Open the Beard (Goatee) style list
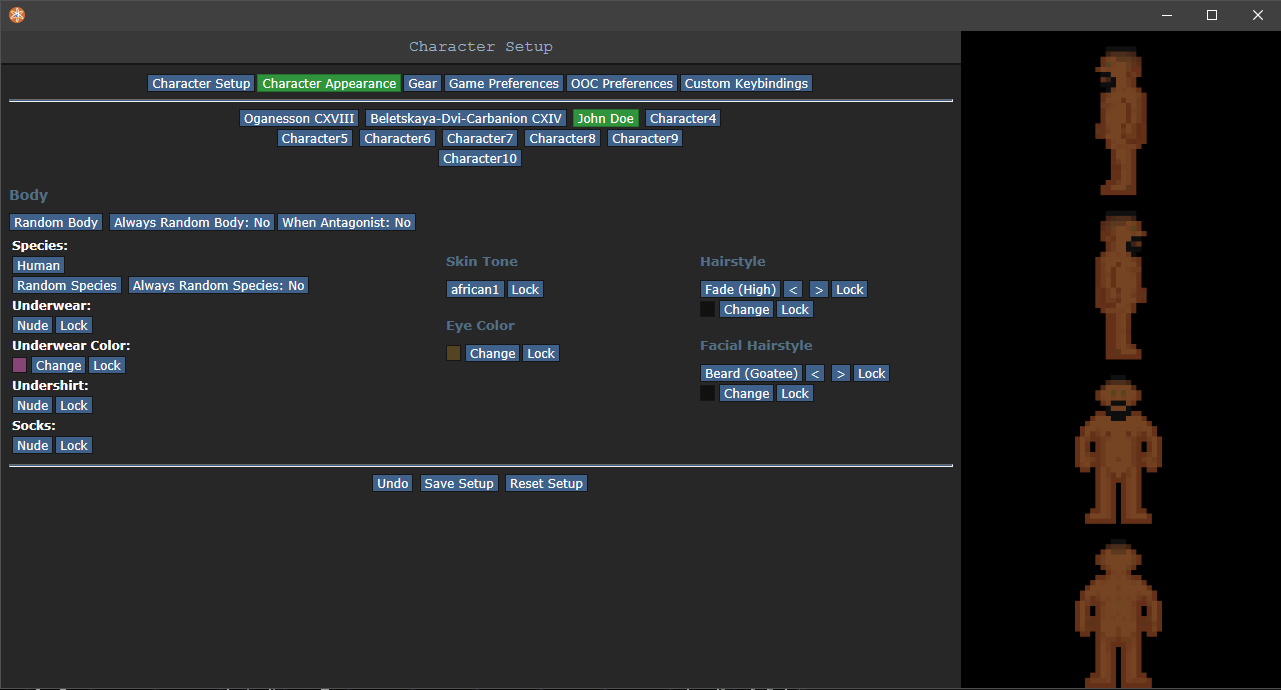The width and height of the screenshot is (1281, 690). point(751,374)
